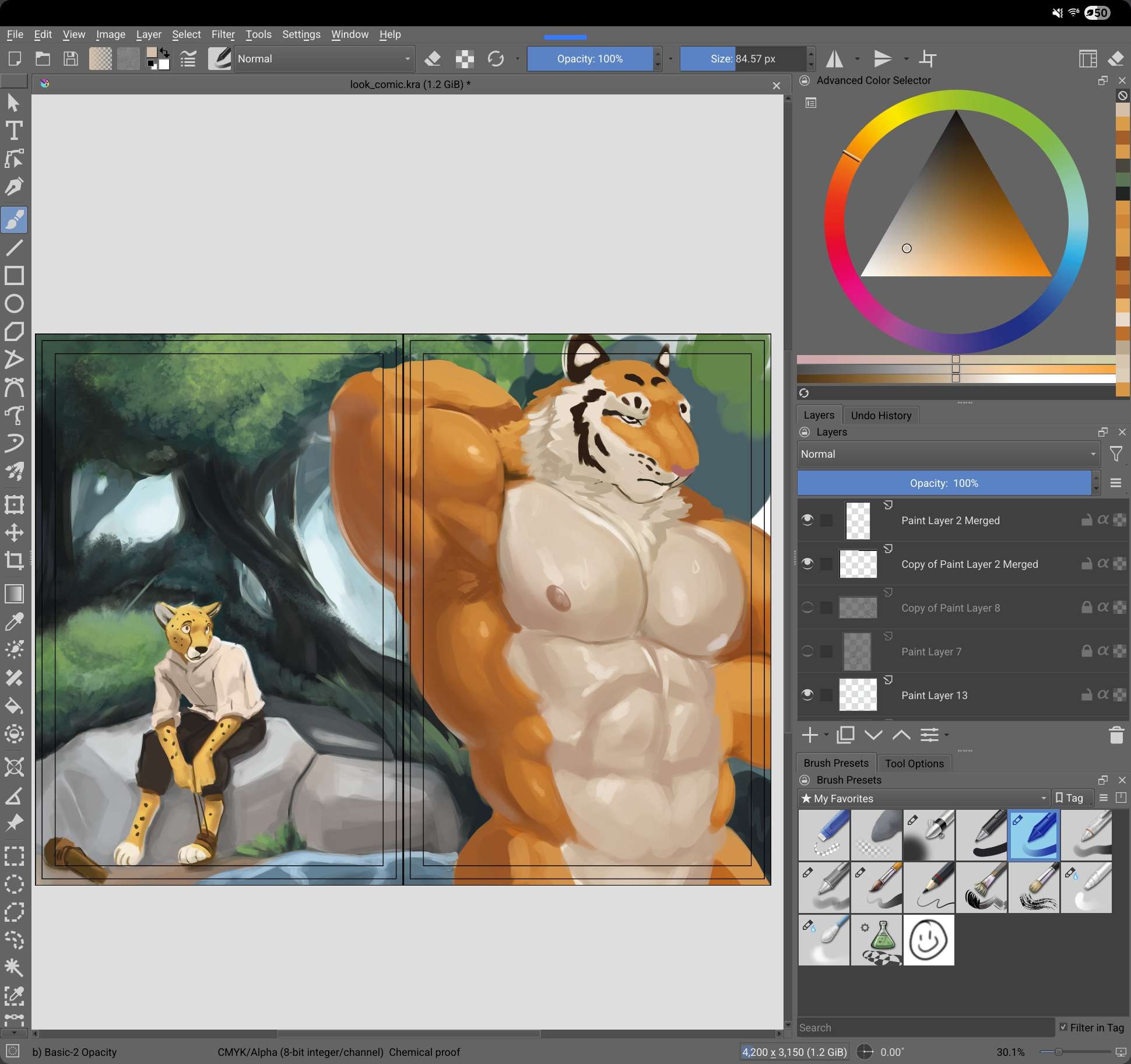Image resolution: width=1131 pixels, height=1064 pixels.
Task: Toggle eraser mode in top toolbar
Action: pos(433,59)
